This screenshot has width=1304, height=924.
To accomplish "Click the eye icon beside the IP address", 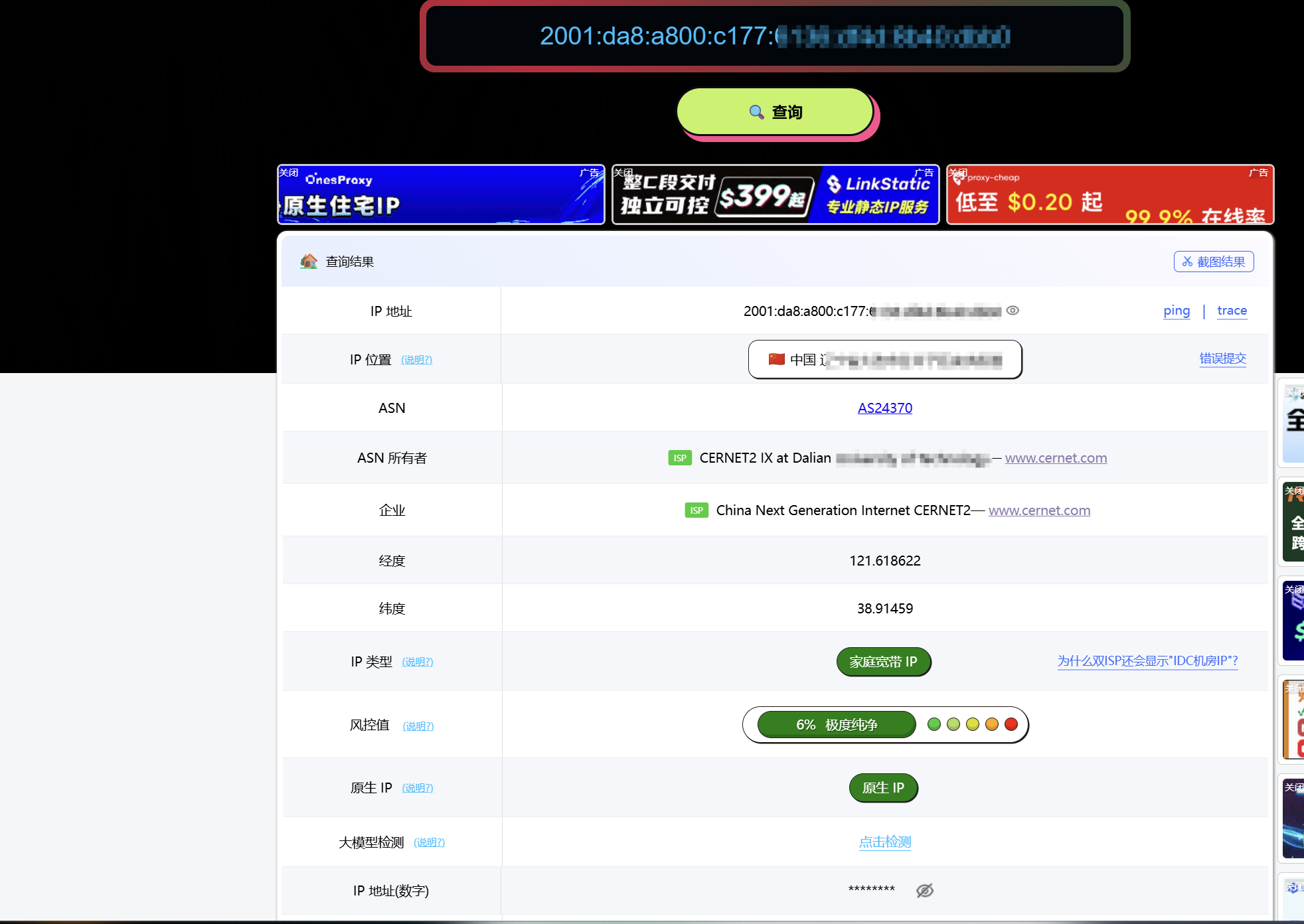I will [x=1013, y=311].
